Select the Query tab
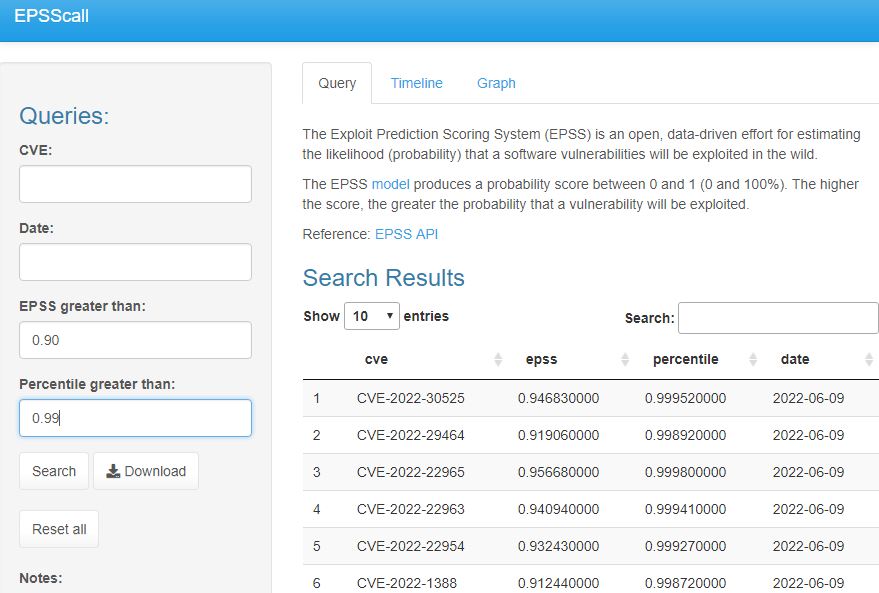This screenshot has height=593, width=879. 337,83
